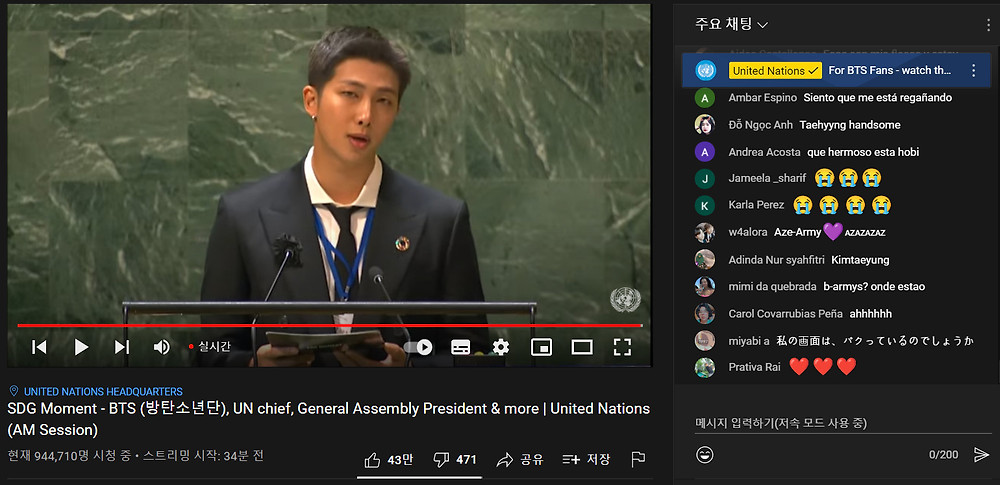Jump to live with 실시간 button
This screenshot has height=485, width=1000.
coord(209,347)
